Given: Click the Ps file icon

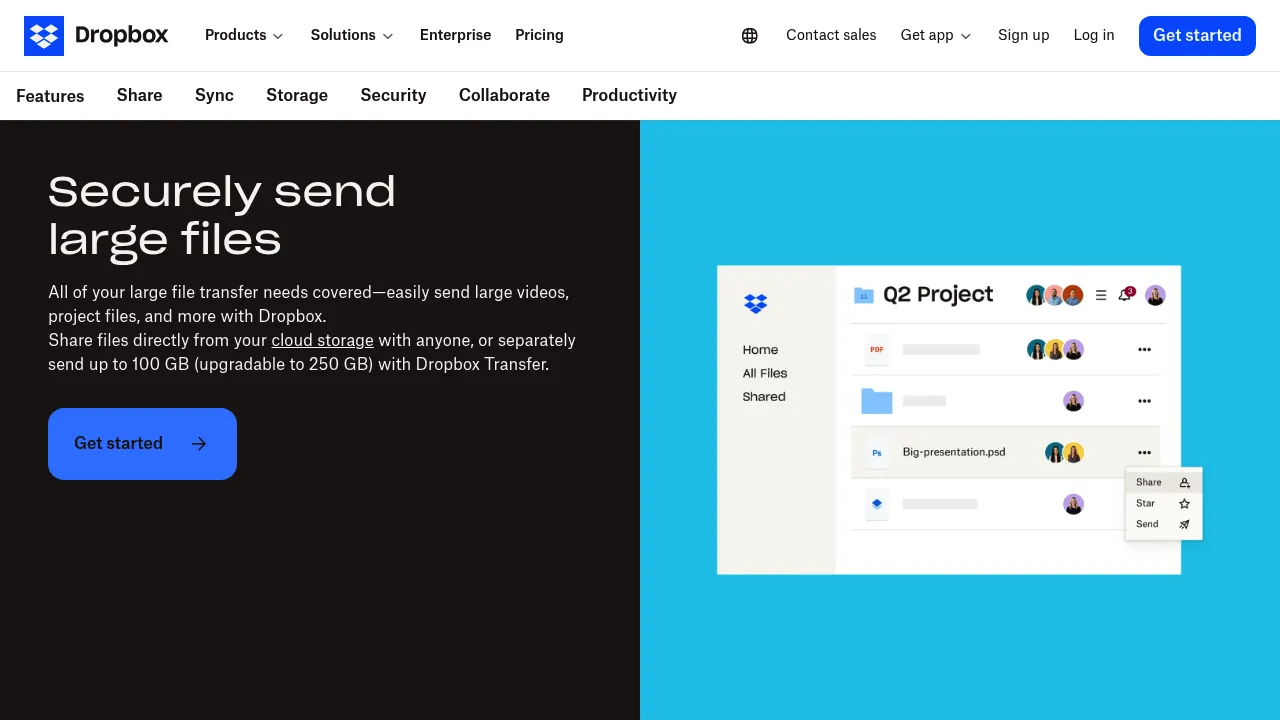Looking at the screenshot, I should click(x=877, y=453).
